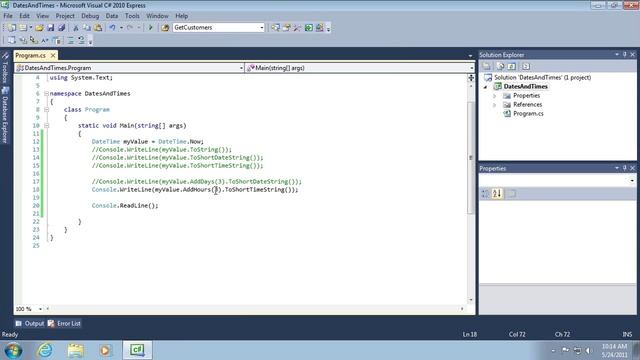
Task: Click Show All Files in Solution Explorer
Action: [x=500, y=66]
